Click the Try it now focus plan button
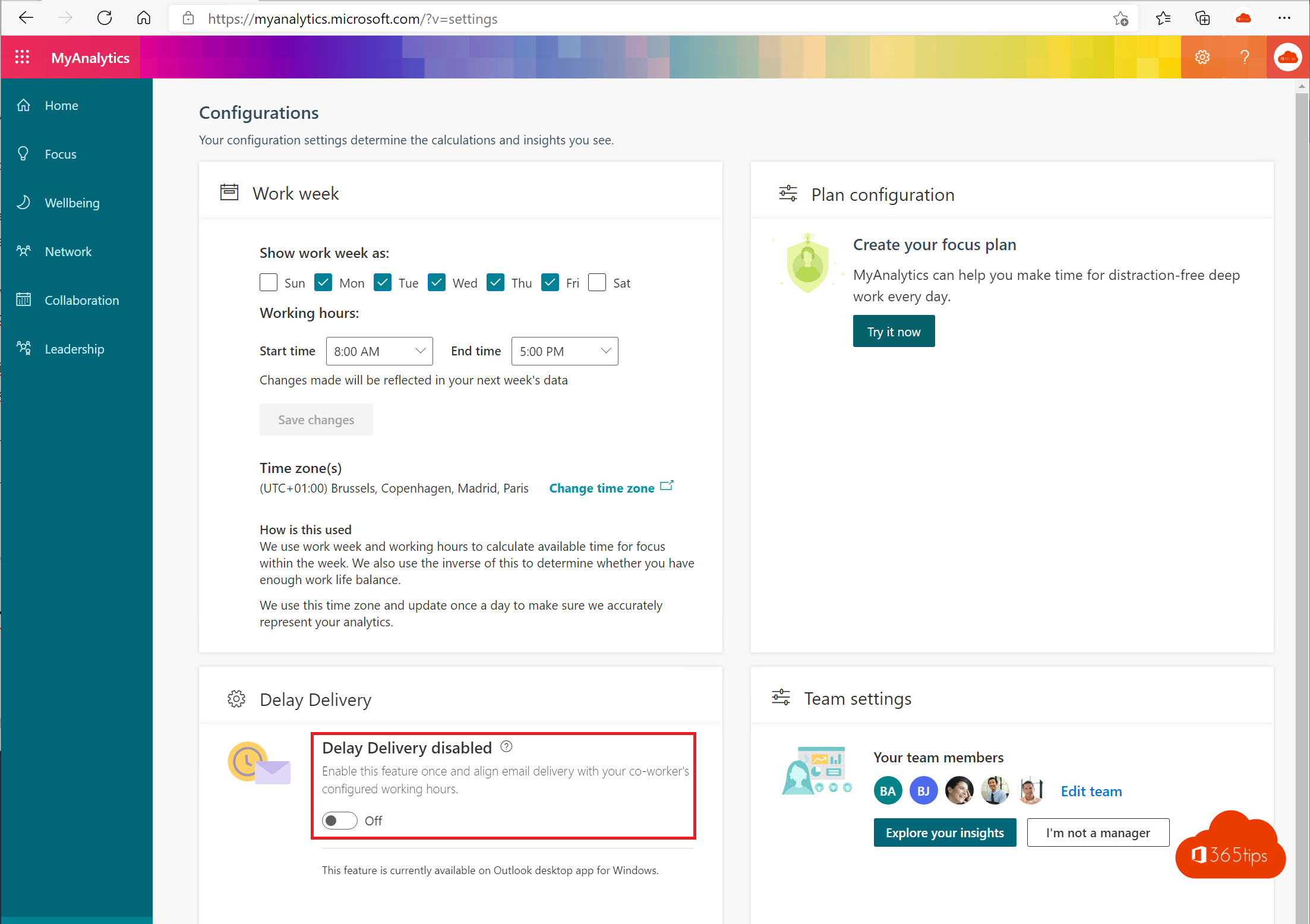This screenshot has width=1310, height=924. [893, 332]
